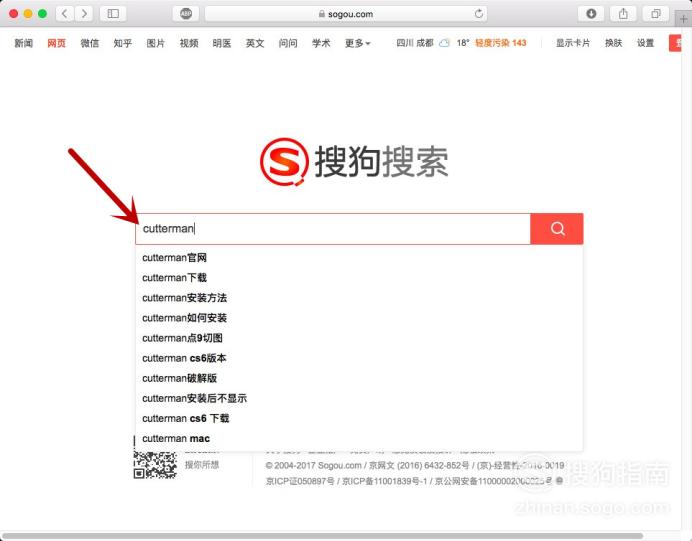
Task: Click the red magnifier search button
Action: 557,229
